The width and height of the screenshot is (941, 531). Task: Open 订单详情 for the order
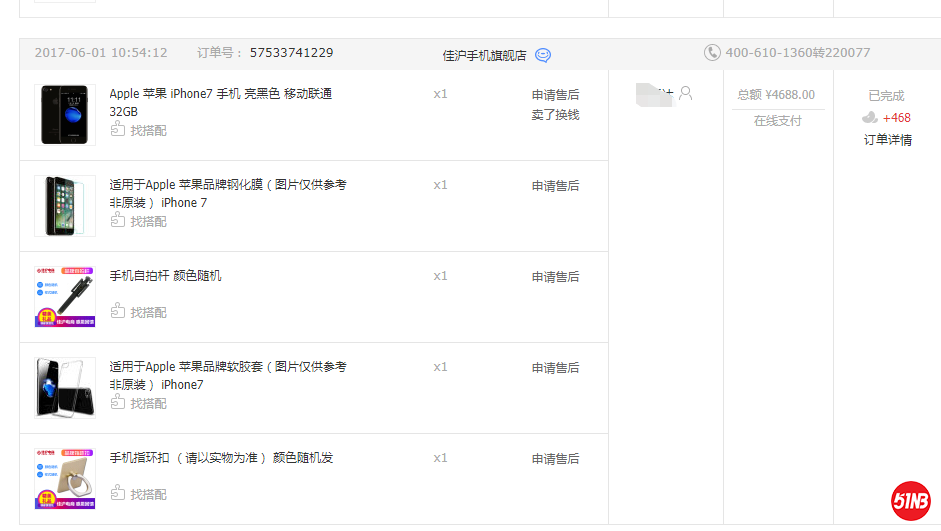[x=887, y=140]
